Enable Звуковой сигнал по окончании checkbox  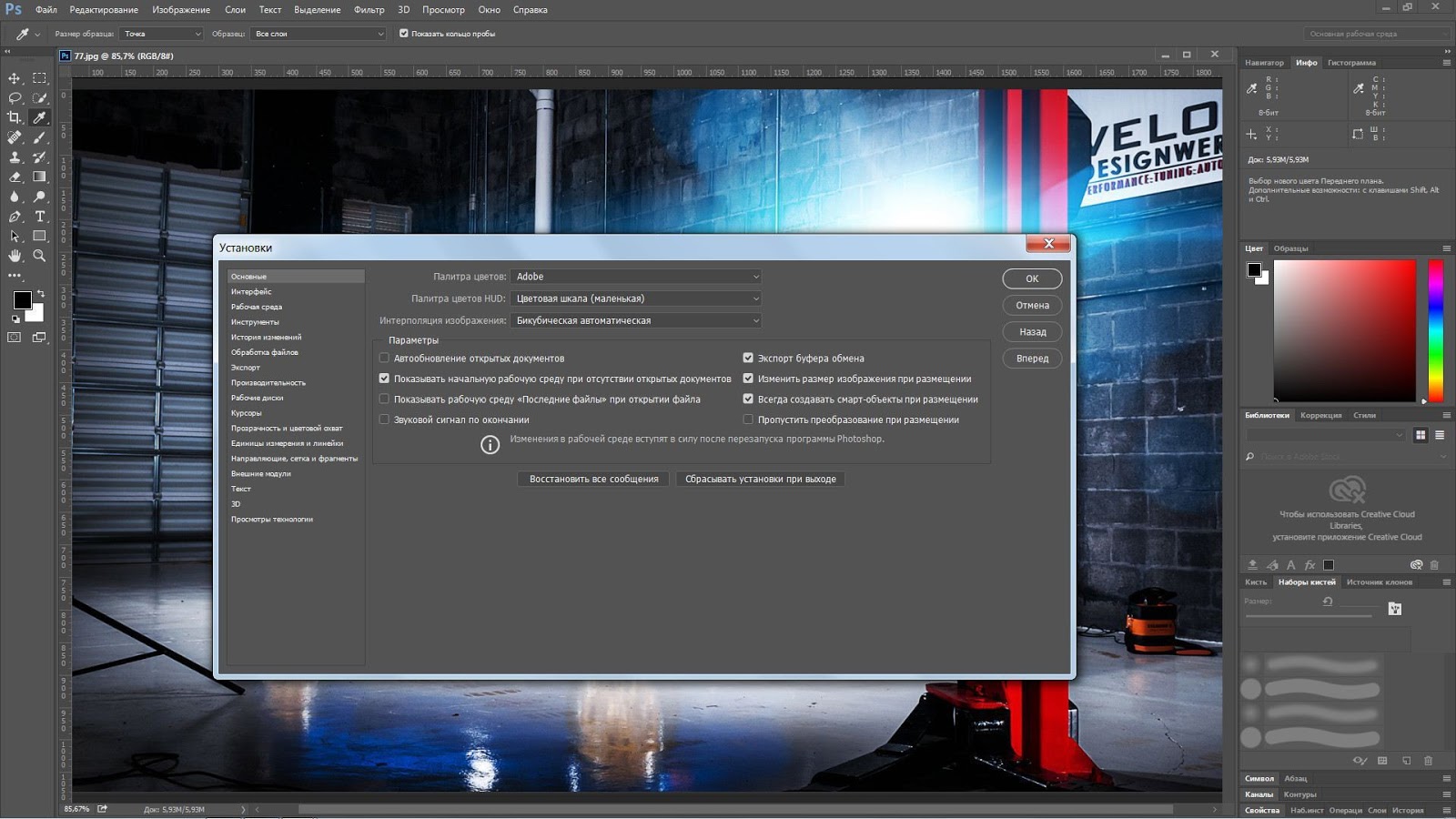384,420
